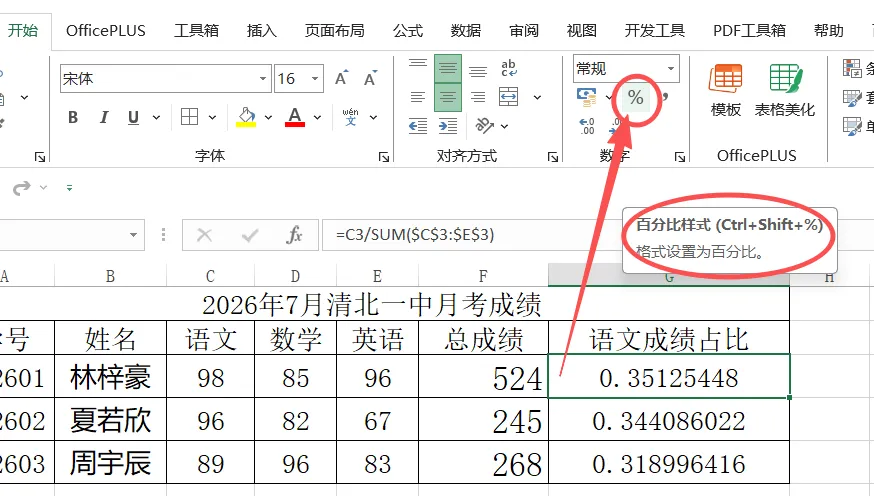Increase decimal places icon
The height and width of the screenshot is (496, 874).
pos(587,126)
